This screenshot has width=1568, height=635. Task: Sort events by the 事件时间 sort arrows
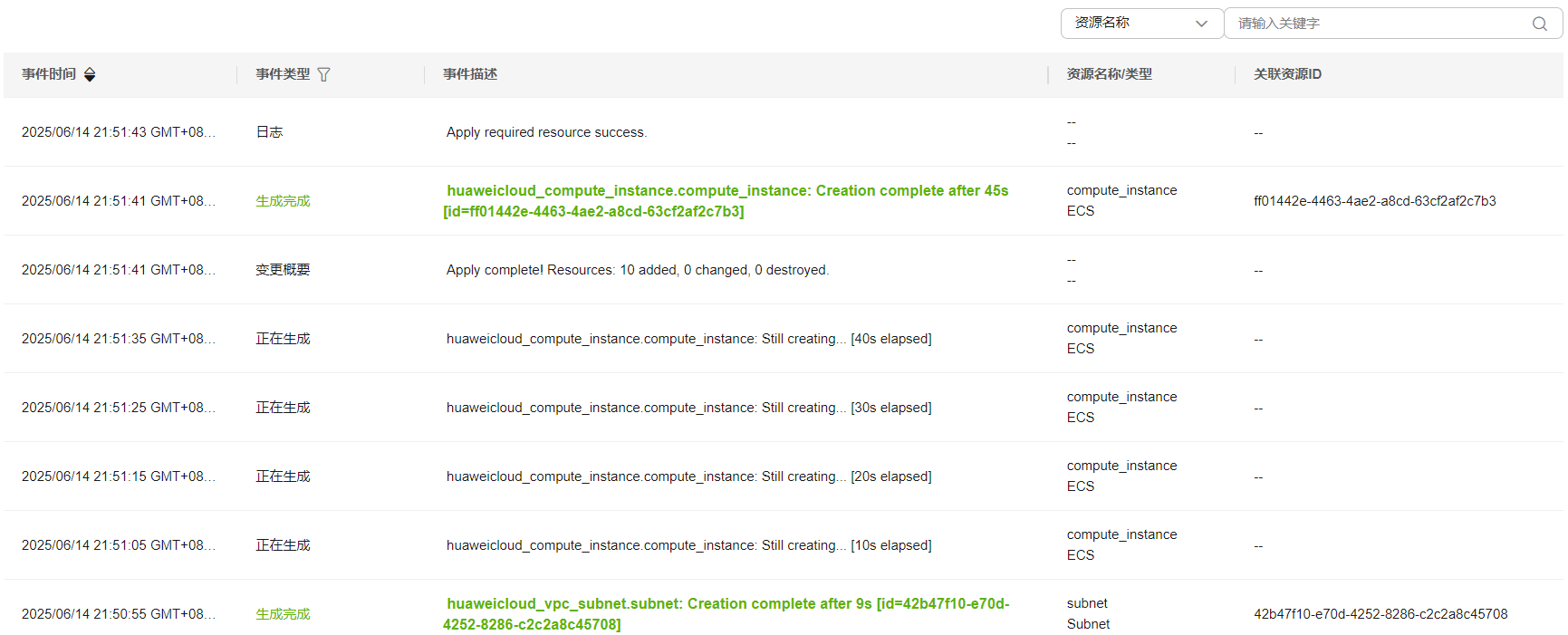[x=90, y=74]
